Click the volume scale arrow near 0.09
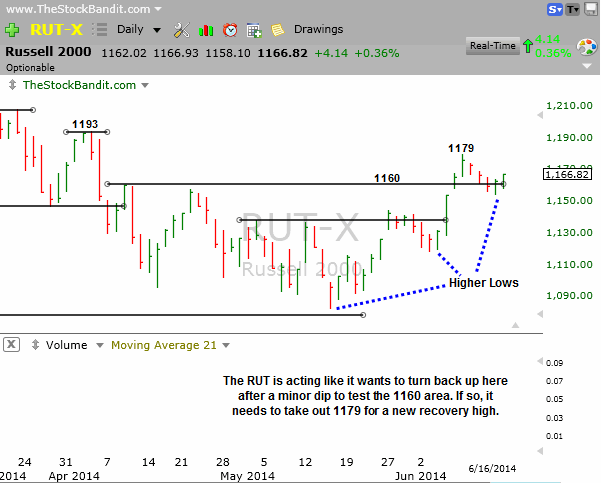601x483 pixels. pos(540,361)
